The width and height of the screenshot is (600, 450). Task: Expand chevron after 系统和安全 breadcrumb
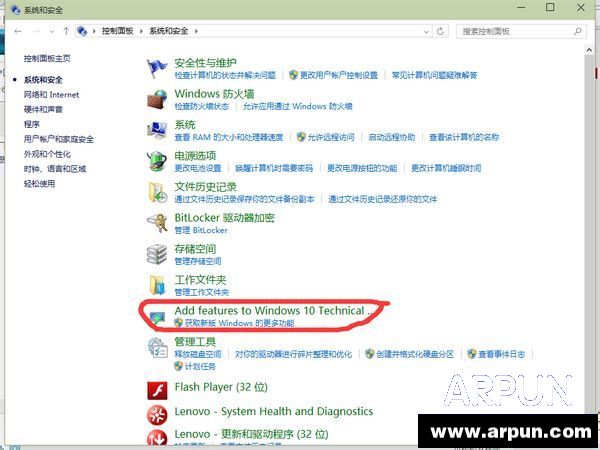tap(196, 31)
